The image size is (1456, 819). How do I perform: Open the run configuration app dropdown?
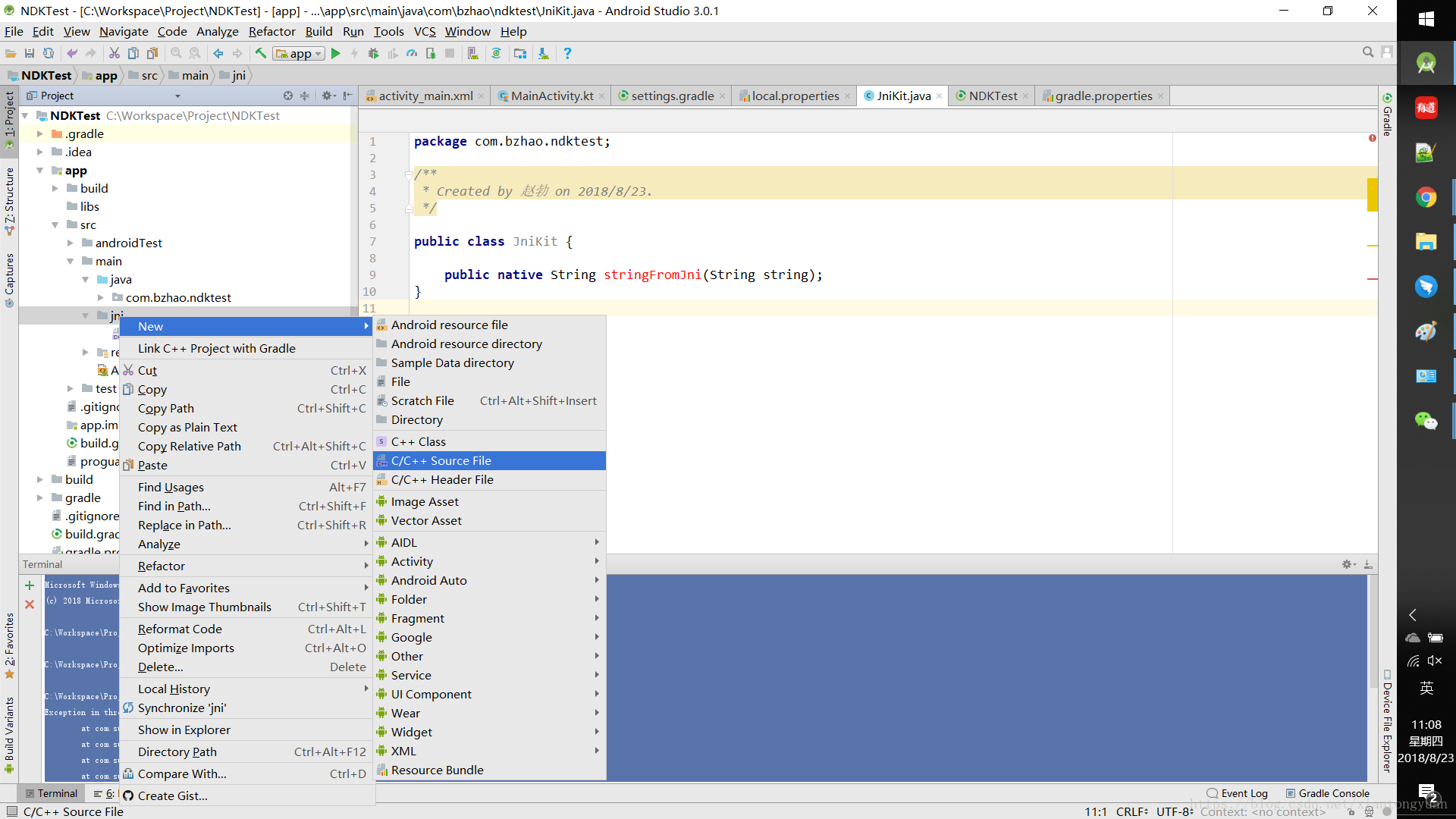click(x=299, y=54)
